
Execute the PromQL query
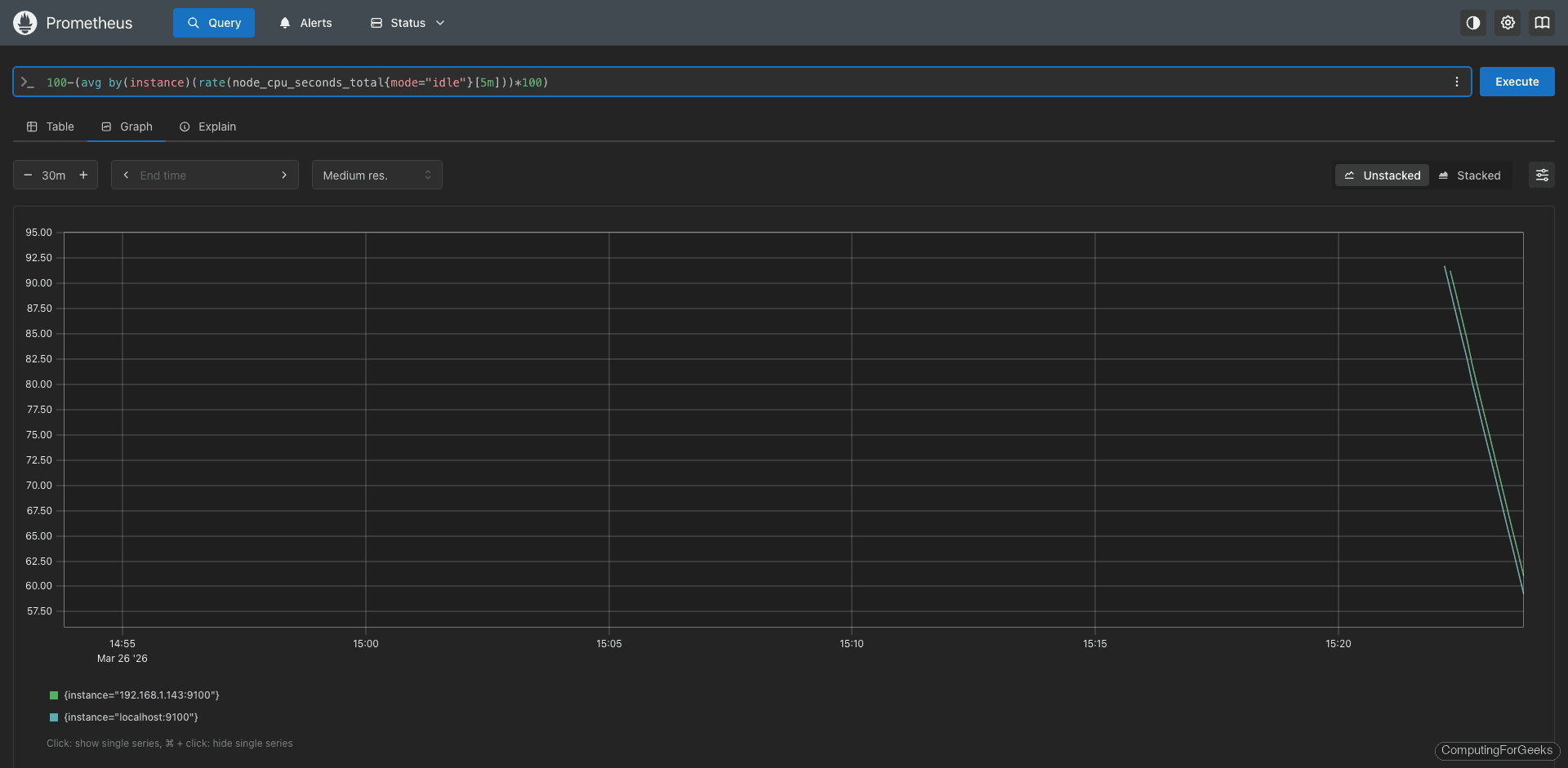pos(1517,82)
